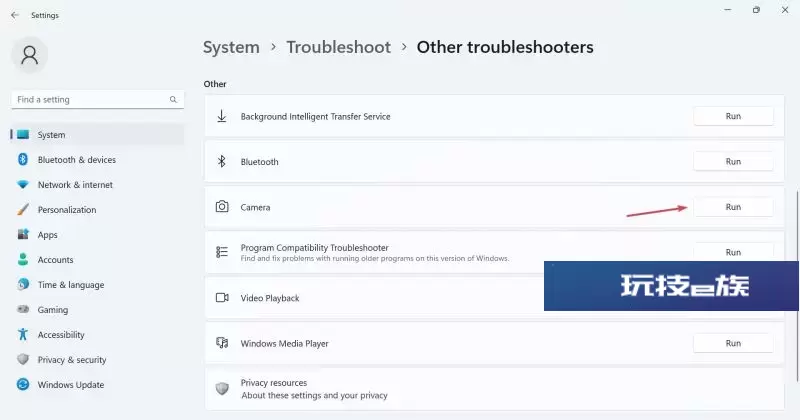The width and height of the screenshot is (800, 420).
Task: Click the Privacy resources shield icon
Action: pos(222,388)
